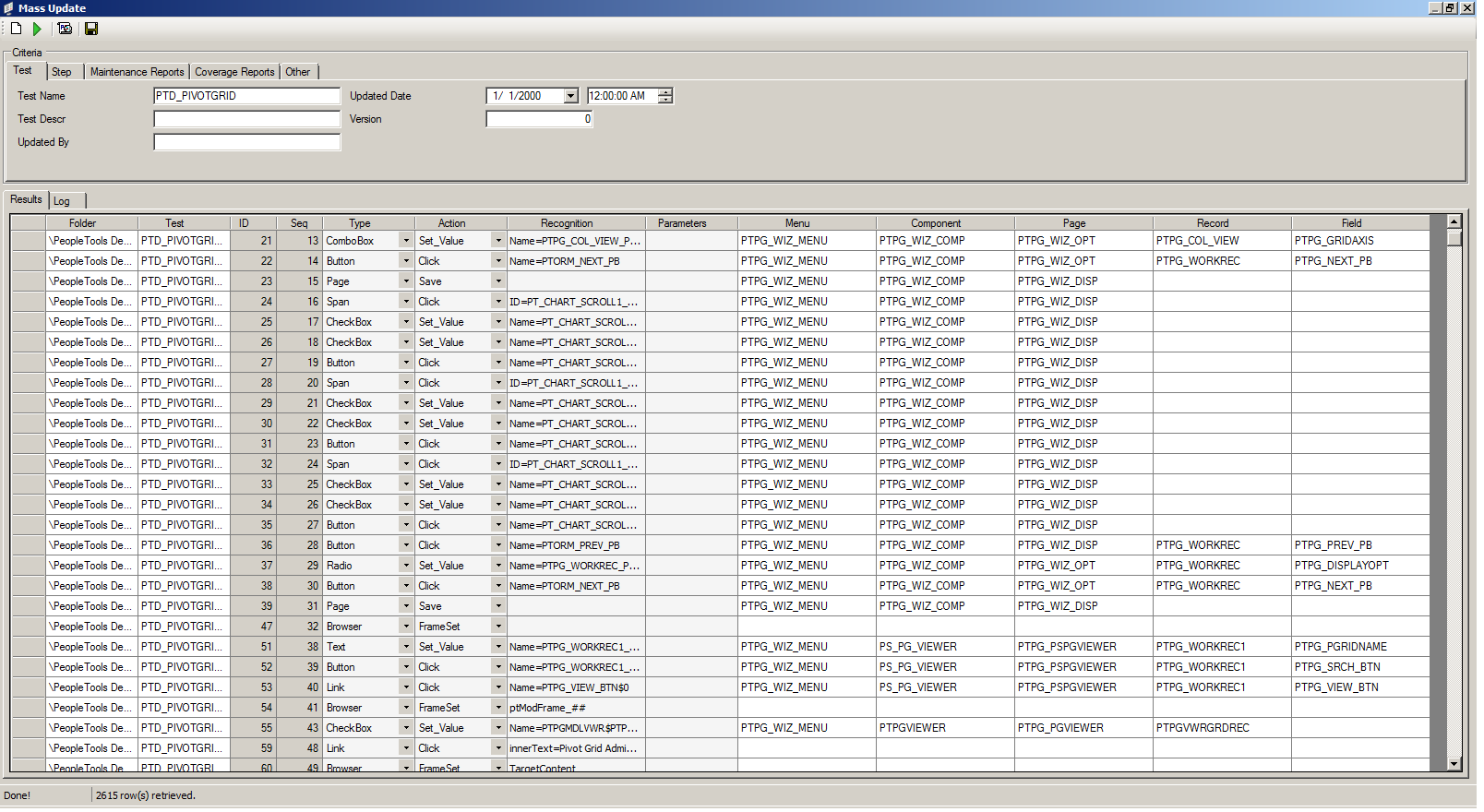The height and width of the screenshot is (812, 1484).
Task: Click the 12:00:00 AM time field
Action: pos(621,96)
